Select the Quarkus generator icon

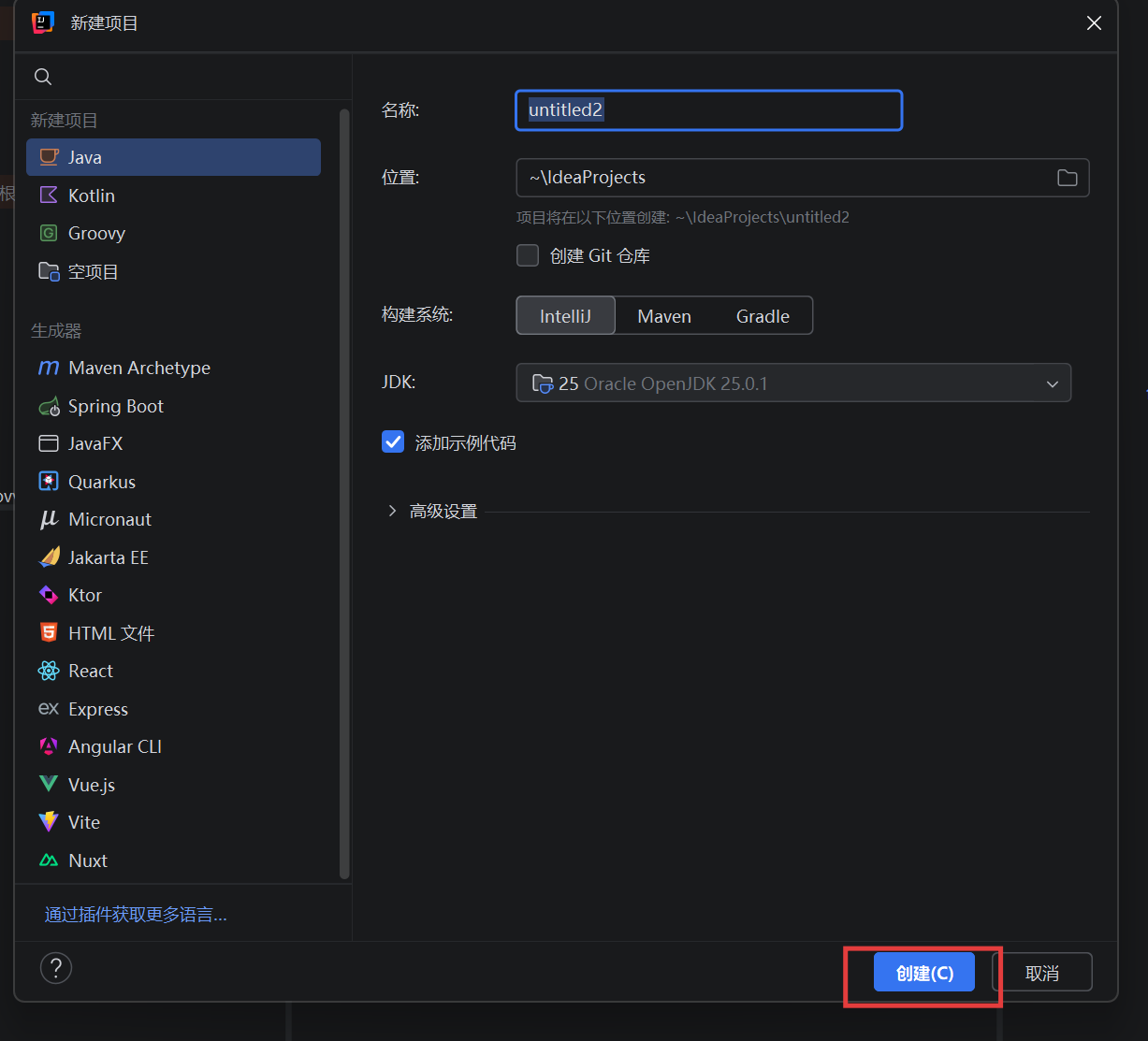click(49, 482)
